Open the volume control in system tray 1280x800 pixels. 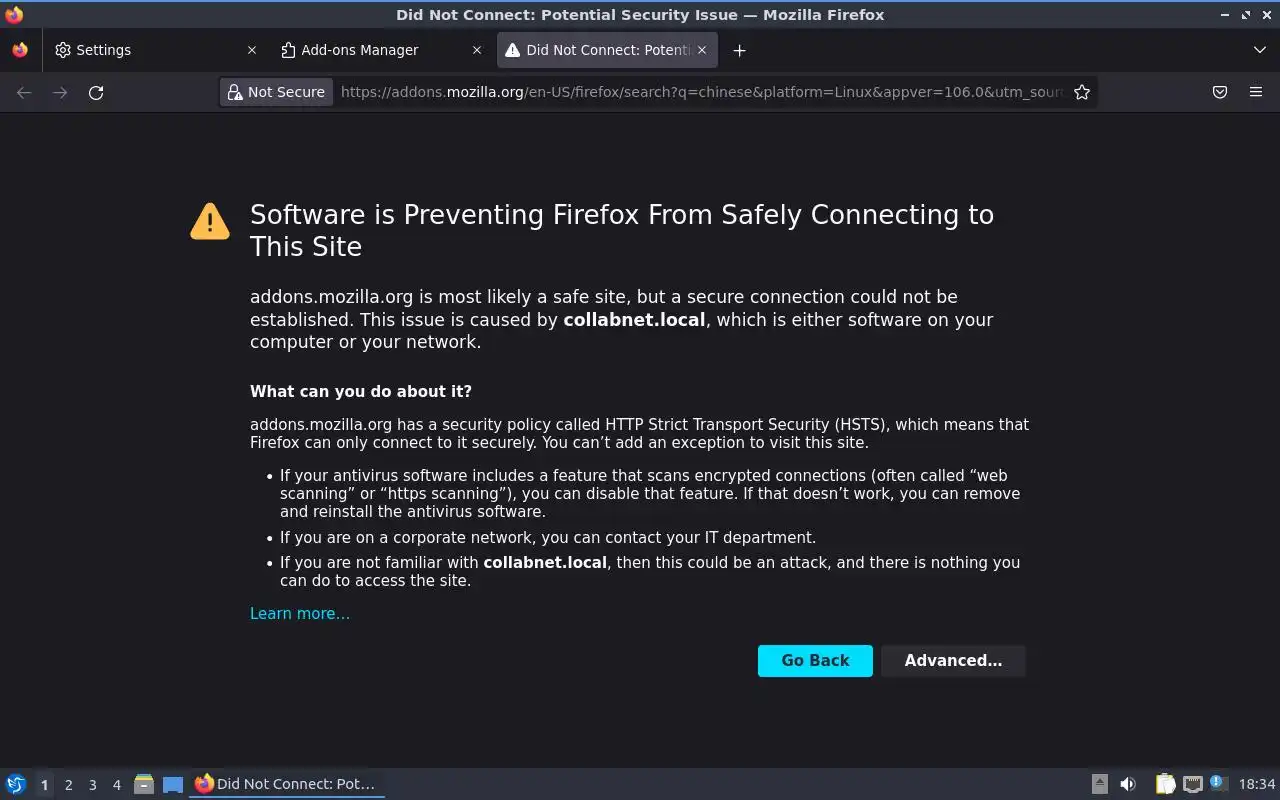pos(1128,784)
